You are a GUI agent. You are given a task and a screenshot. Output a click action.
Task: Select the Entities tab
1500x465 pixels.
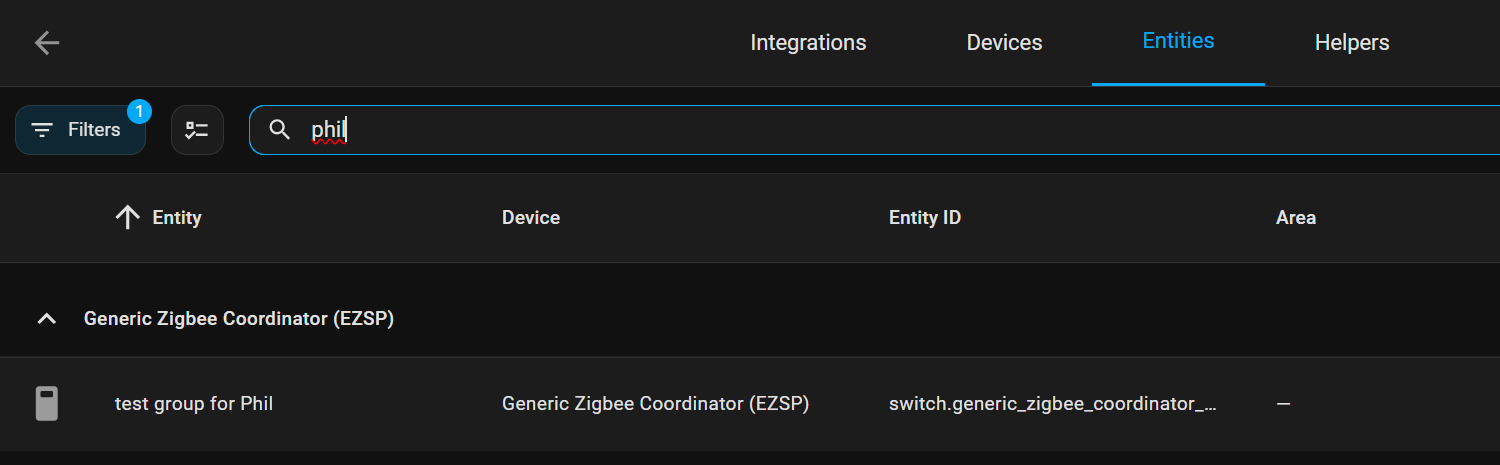click(1178, 42)
